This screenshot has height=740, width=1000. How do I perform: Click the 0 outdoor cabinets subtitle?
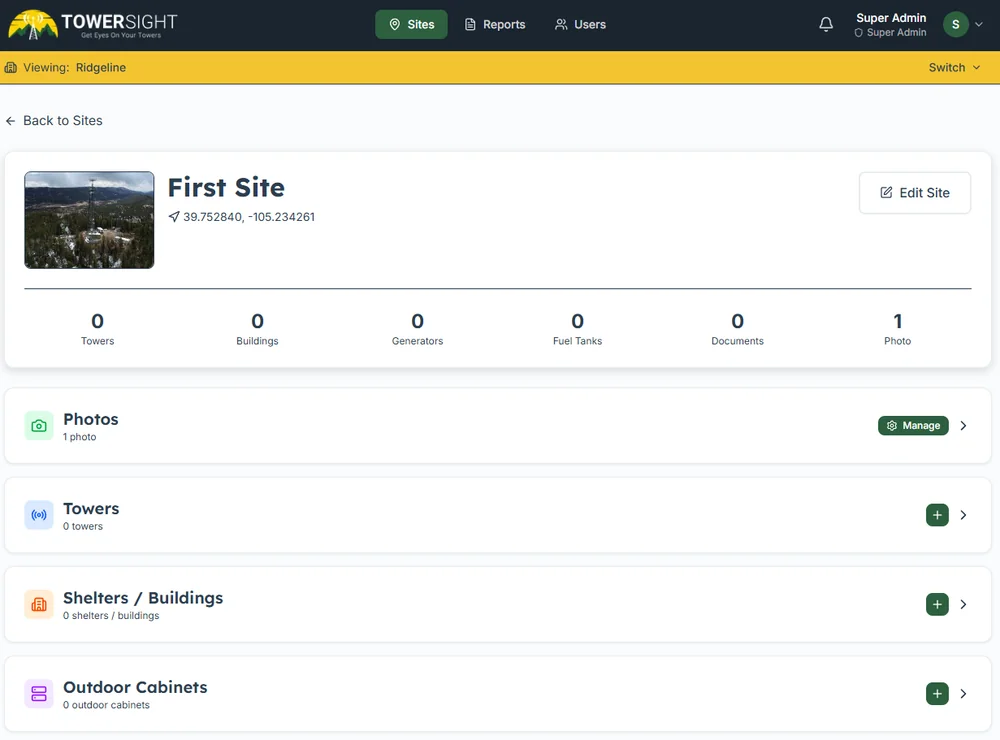(x=107, y=705)
